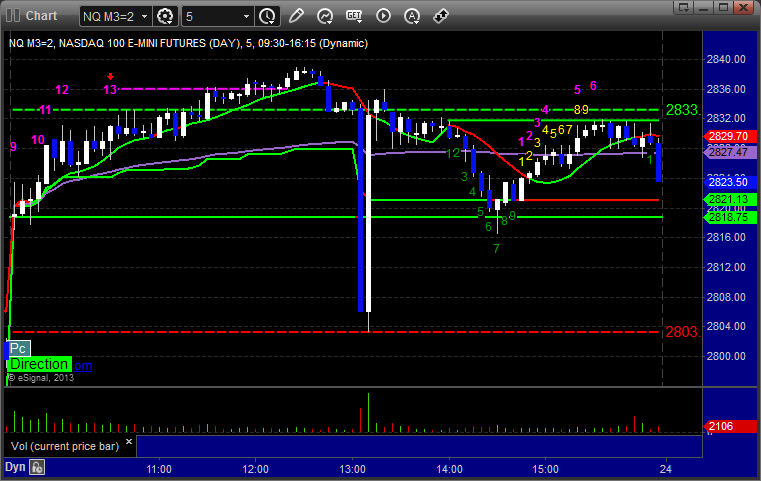Click the bar replay play icon
The height and width of the screenshot is (481, 761).
point(383,16)
